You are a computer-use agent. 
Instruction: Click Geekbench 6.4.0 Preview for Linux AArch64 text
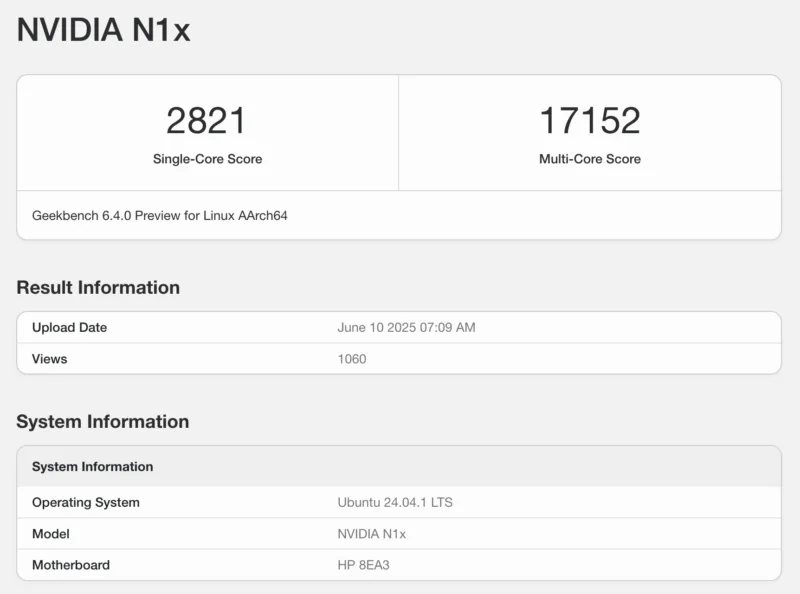pyautogui.click(x=160, y=216)
